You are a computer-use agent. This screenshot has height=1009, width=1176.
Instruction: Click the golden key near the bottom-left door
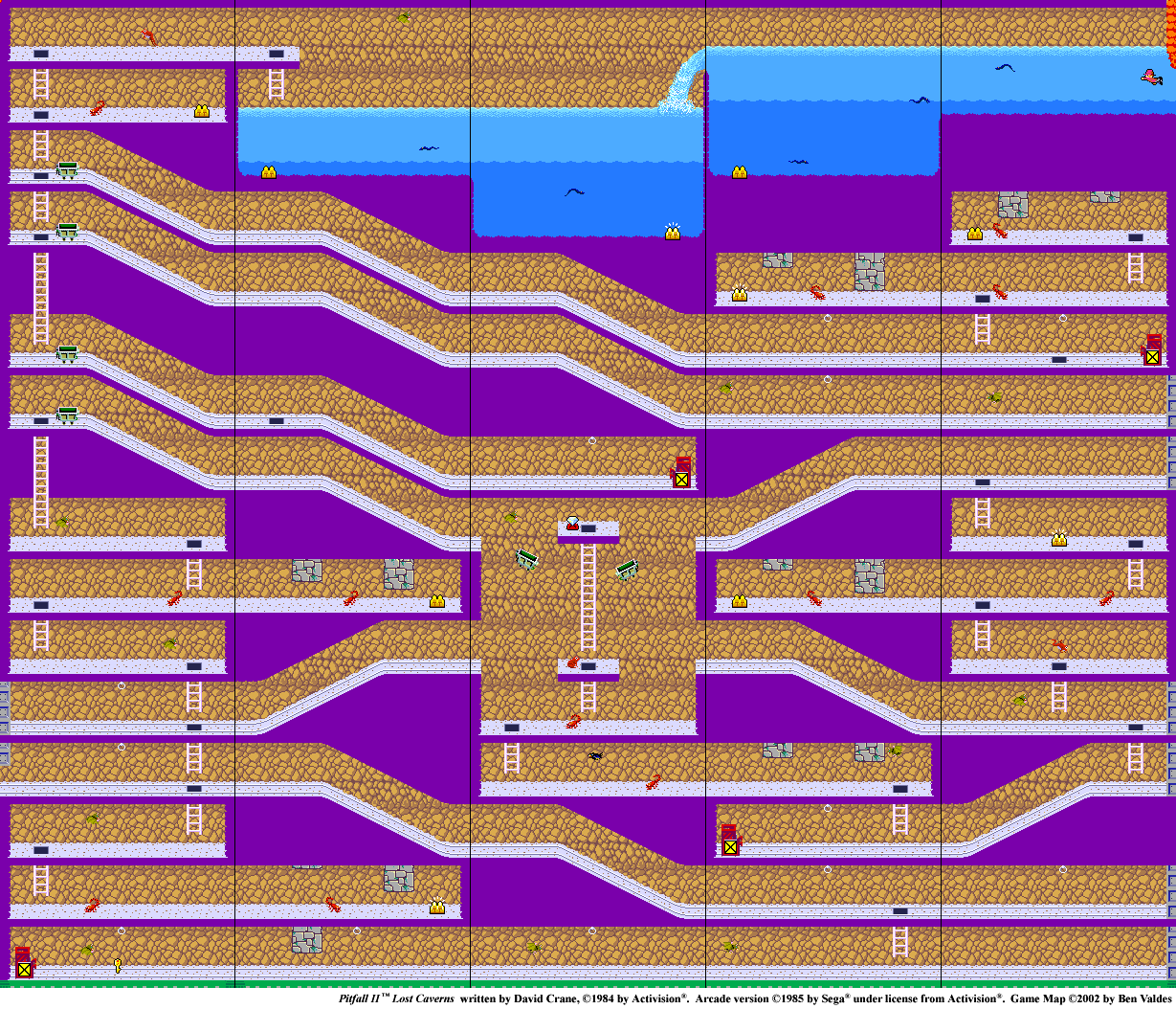[118, 965]
